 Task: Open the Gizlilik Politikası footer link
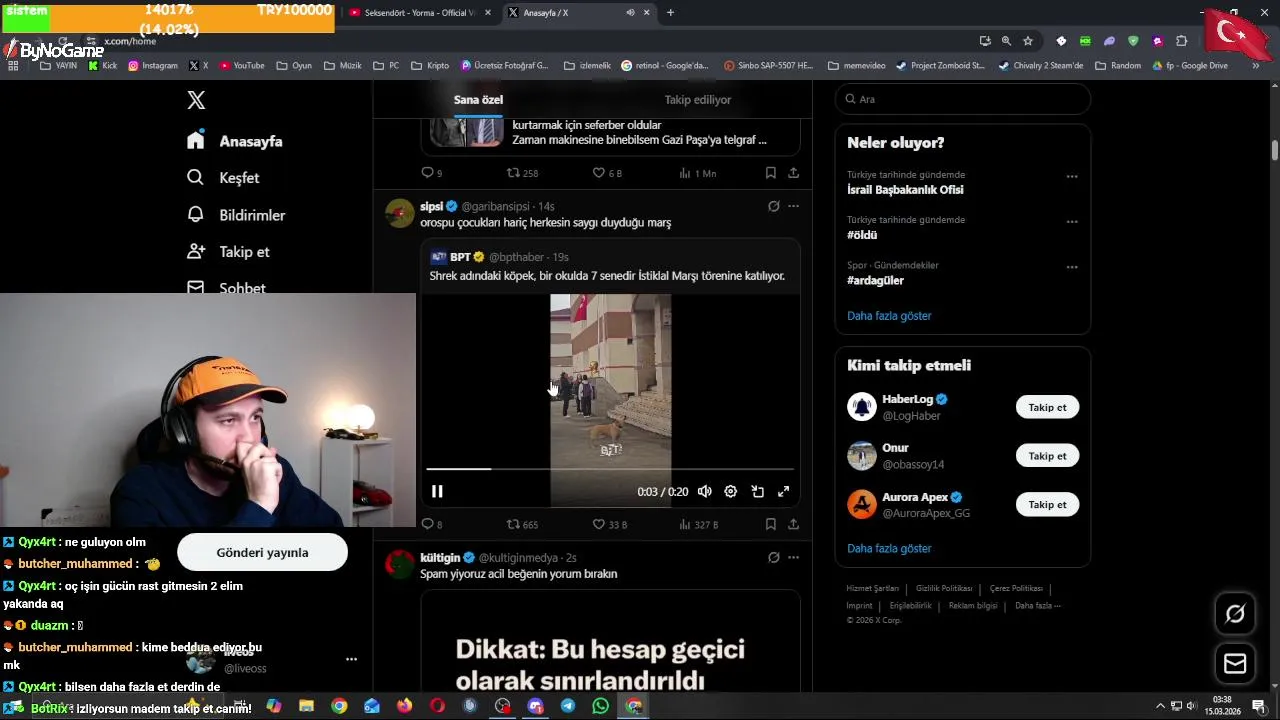[944, 589]
